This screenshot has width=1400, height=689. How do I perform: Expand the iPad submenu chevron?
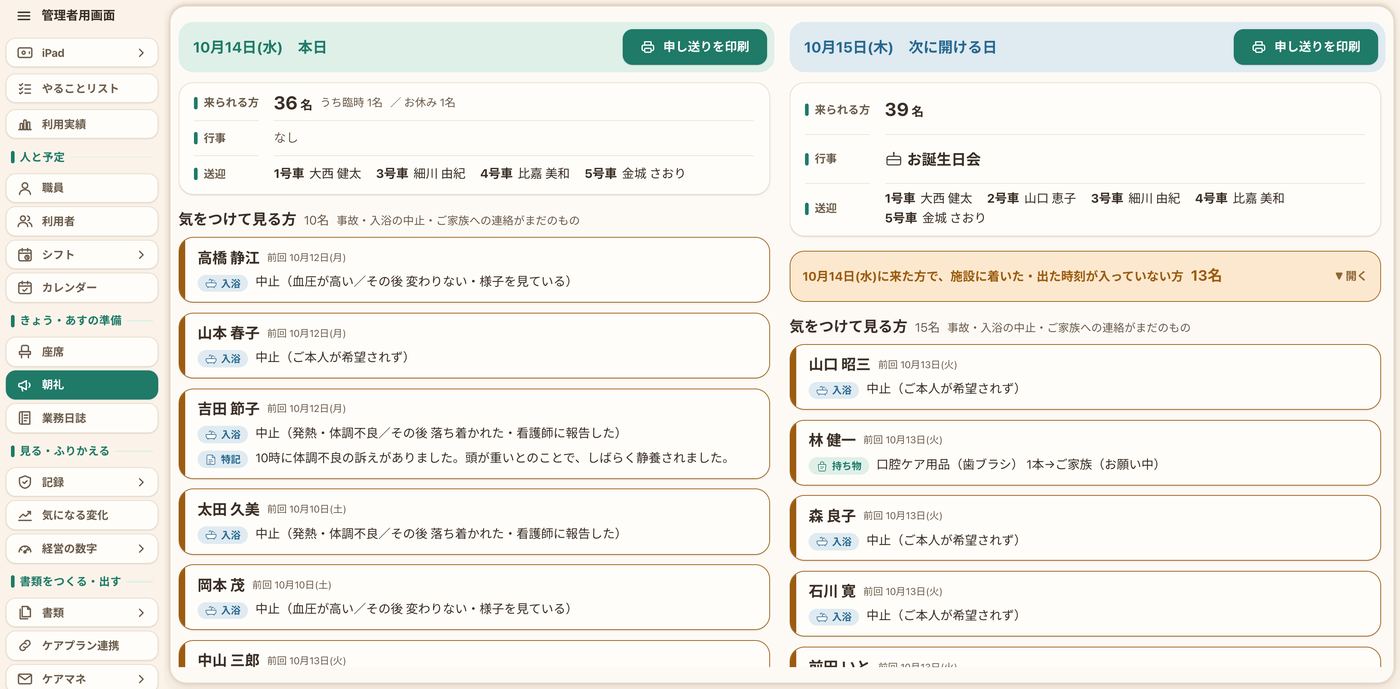[141, 53]
